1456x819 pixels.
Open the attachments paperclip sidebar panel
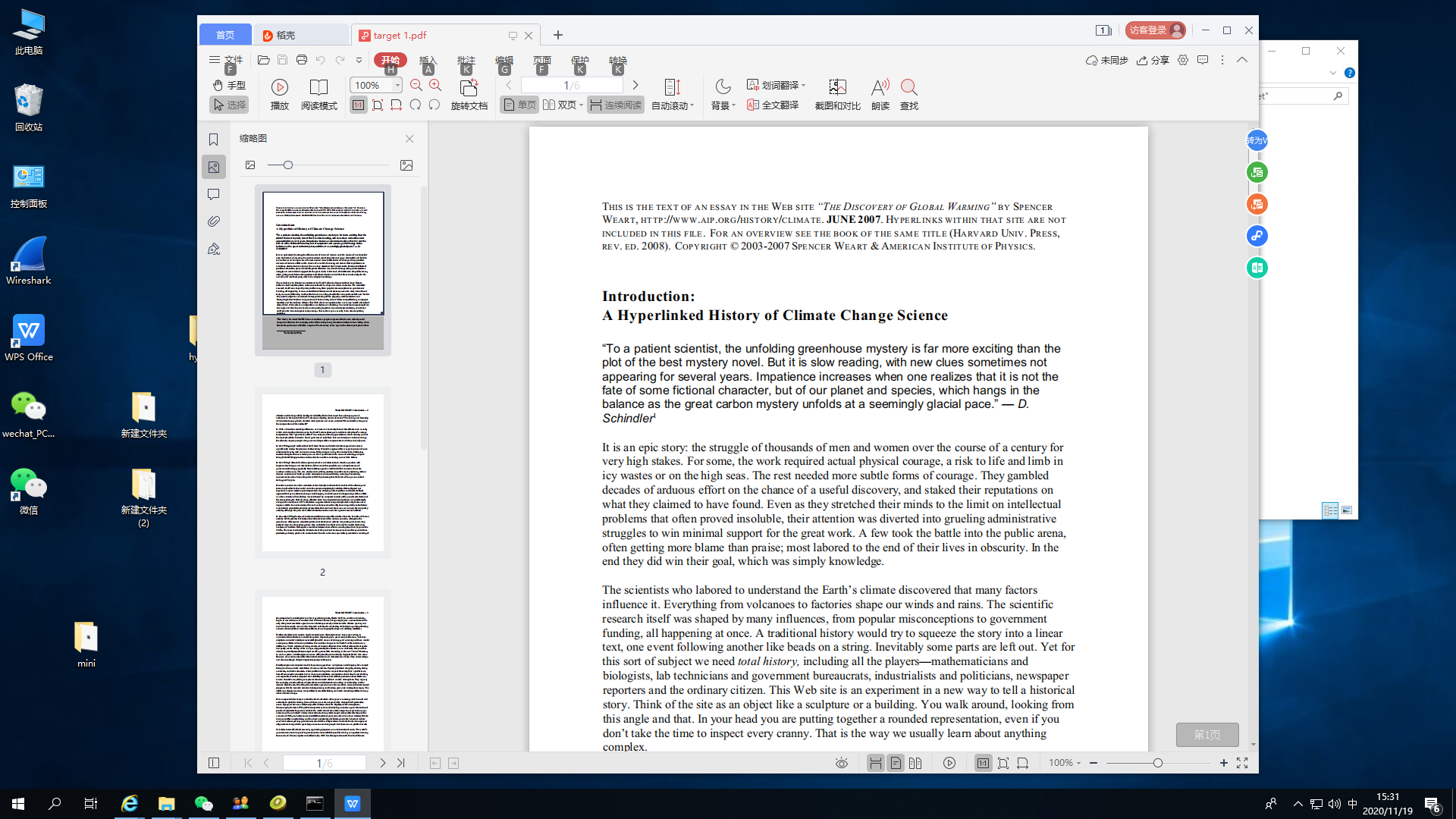pos(214,221)
